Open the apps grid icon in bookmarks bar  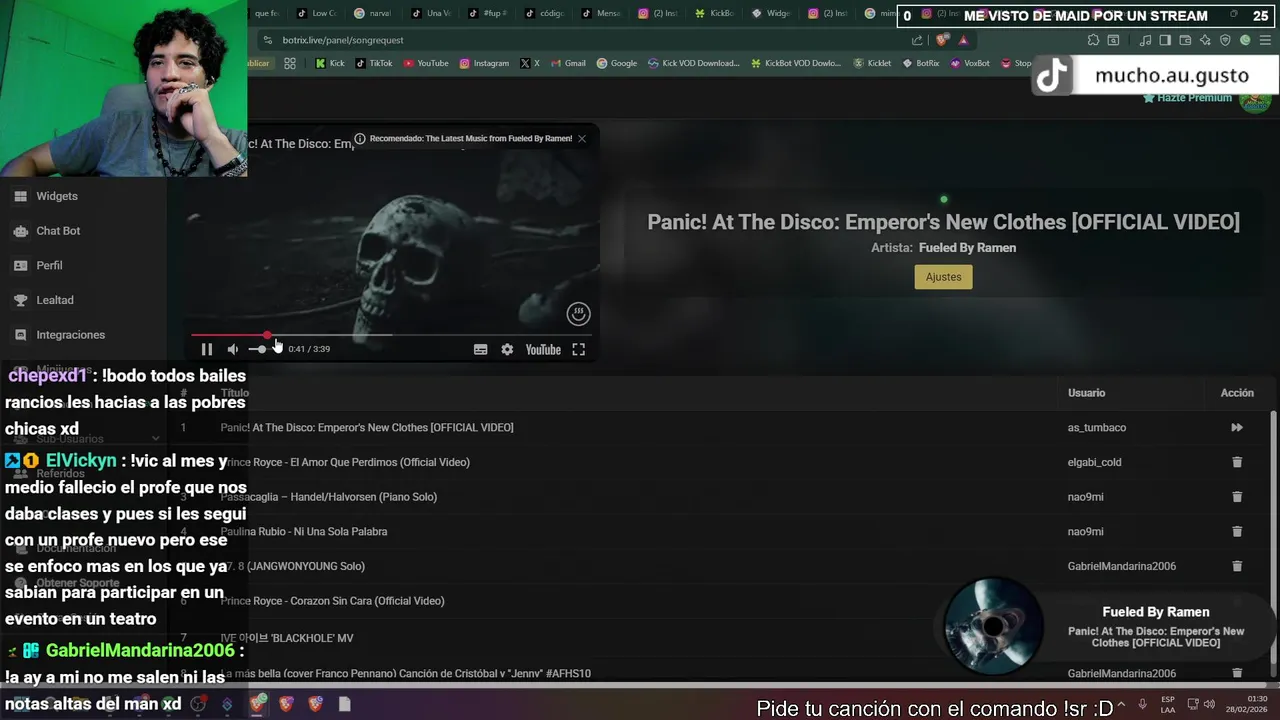click(x=290, y=63)
